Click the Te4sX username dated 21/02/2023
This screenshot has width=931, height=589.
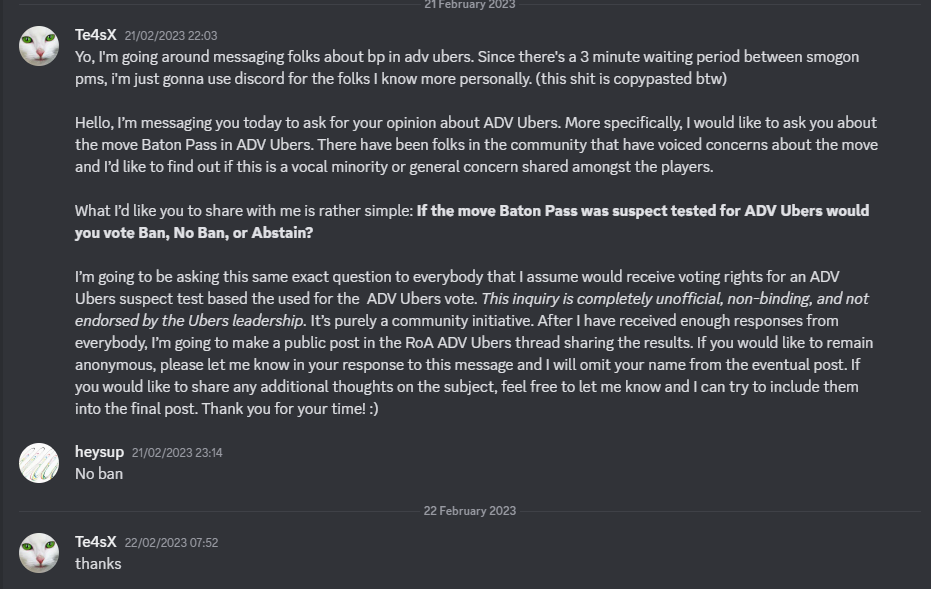coord(95,35)
